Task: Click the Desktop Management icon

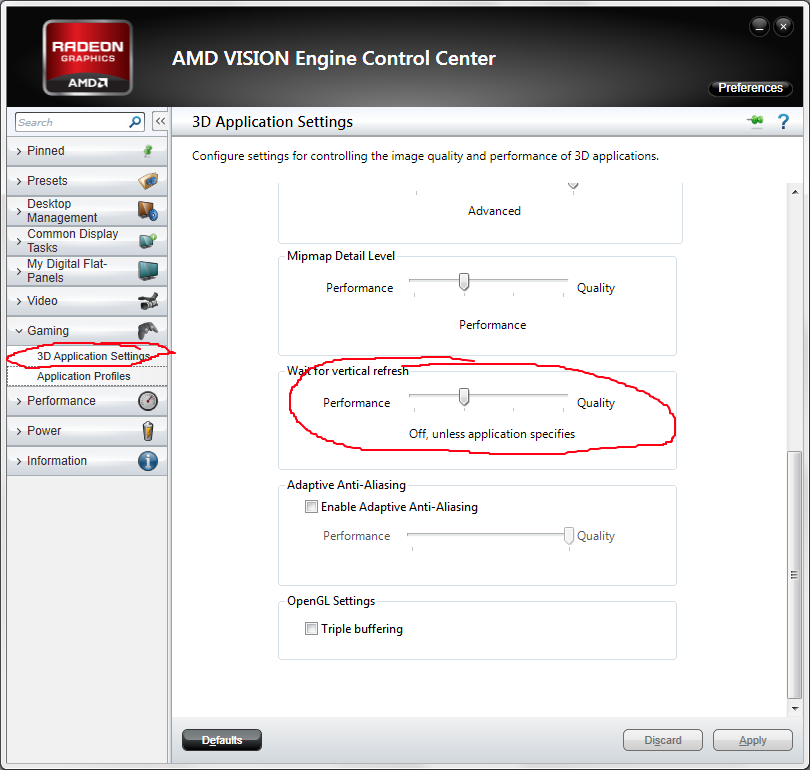Action: tap(148, 211)
